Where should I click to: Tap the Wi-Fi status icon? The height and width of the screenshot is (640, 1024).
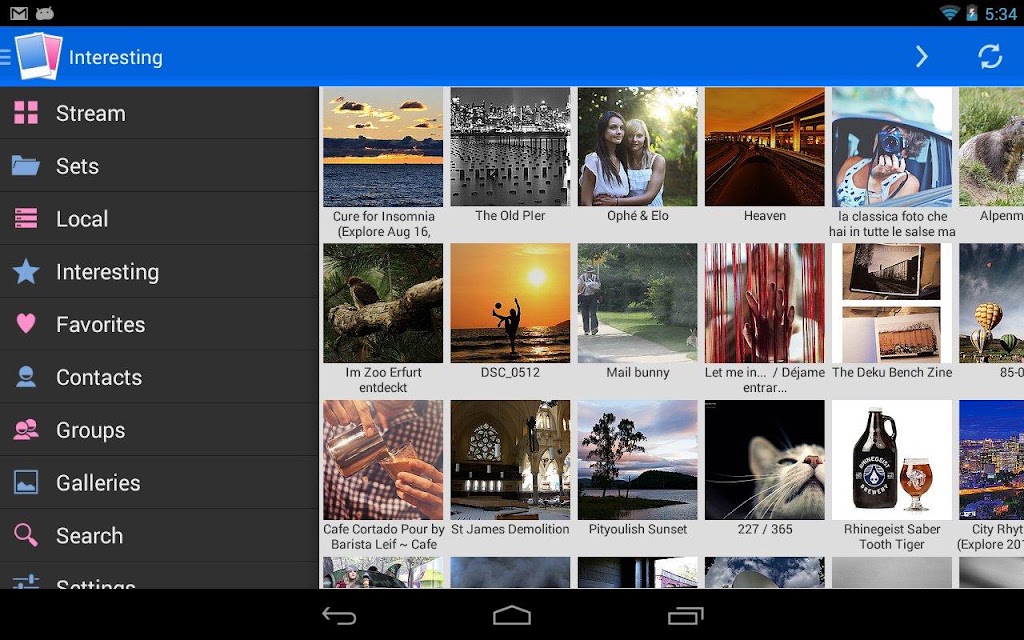pyautogui.click(x=949, y=13)
